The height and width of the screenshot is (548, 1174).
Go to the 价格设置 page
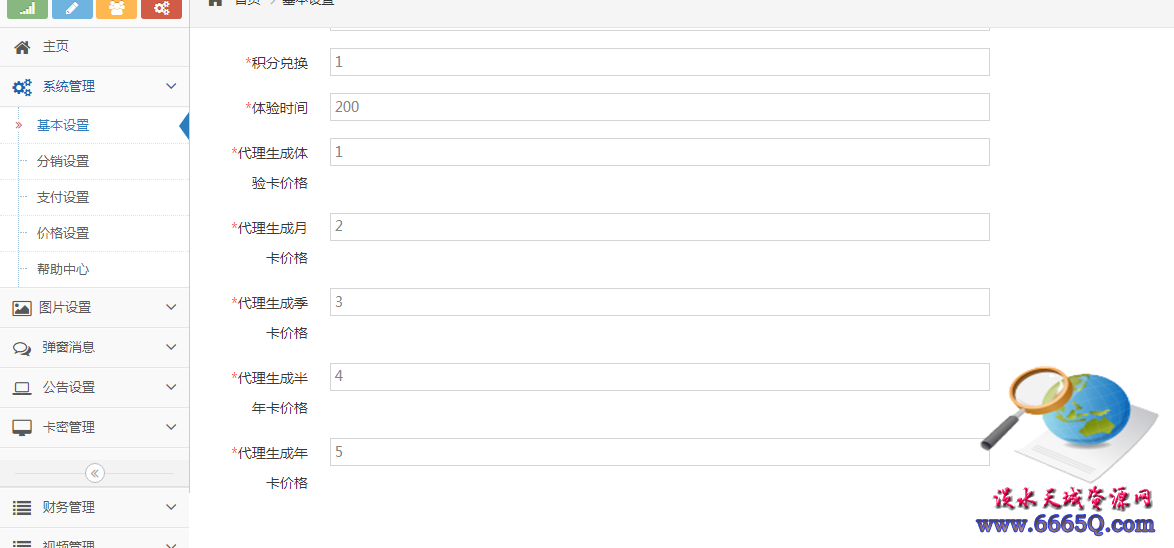[63, 234]
